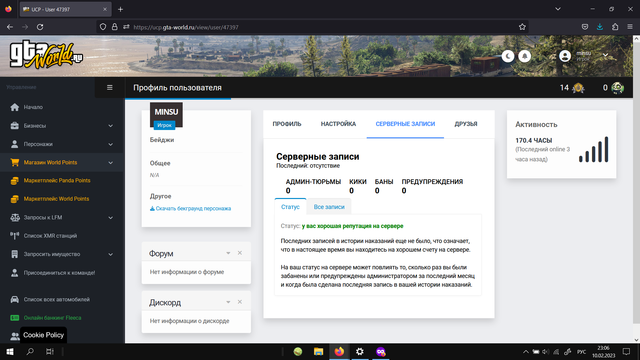Toggle the sidebar with hamburger menu icon

pos(110,87)
